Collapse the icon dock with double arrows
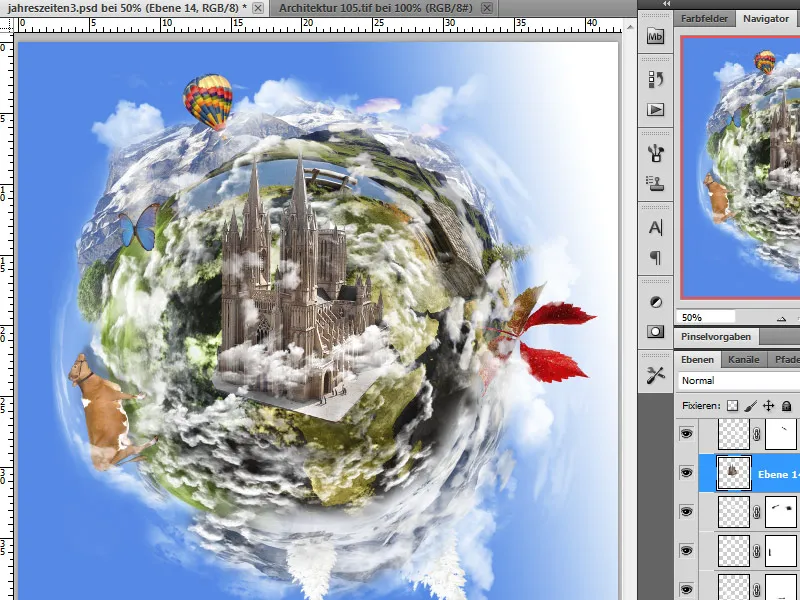 (666, 4)
